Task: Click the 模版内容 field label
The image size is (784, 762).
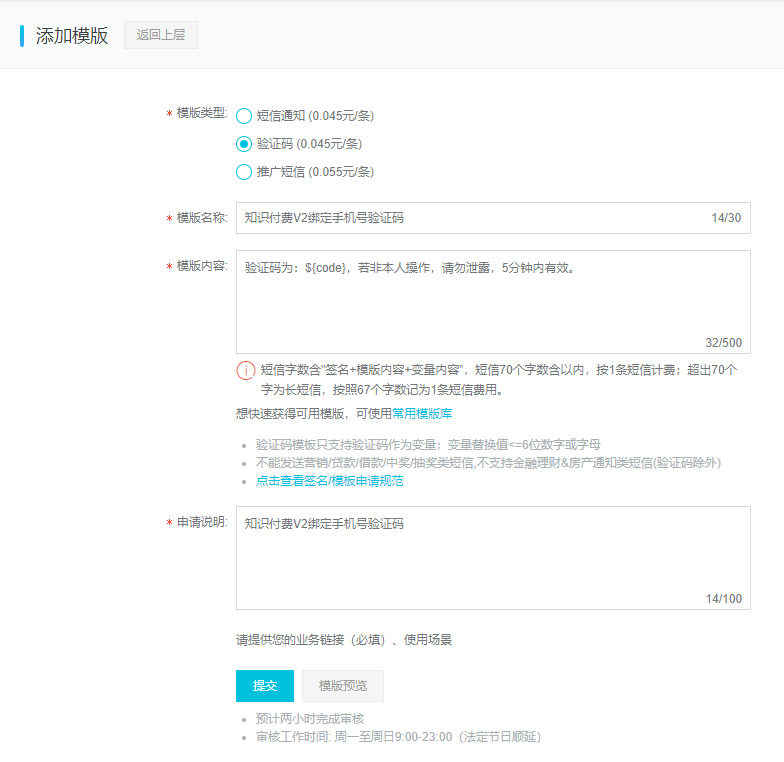Action: (201, 266)
